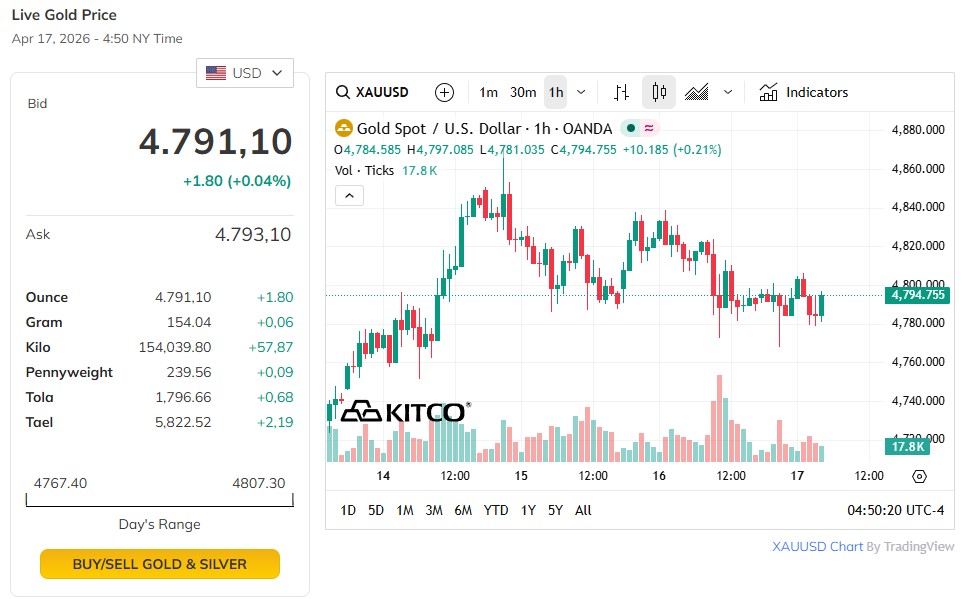Click the Buy/Sell Gold & Silver button
This screenshot has height=599, width=966.
pyautogui.click(x=160, y=564)
